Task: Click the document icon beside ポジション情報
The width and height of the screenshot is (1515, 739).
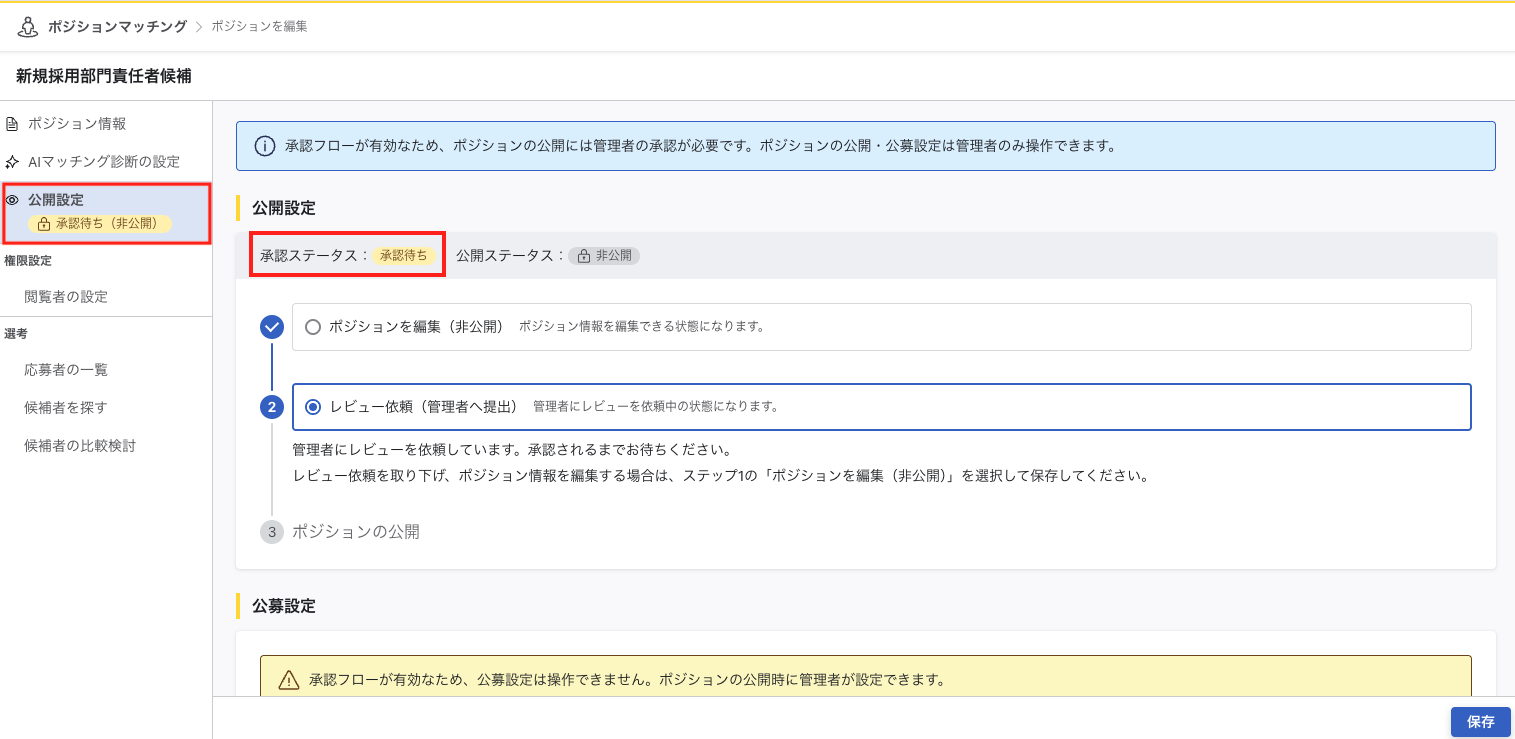Action: point(12,124)
